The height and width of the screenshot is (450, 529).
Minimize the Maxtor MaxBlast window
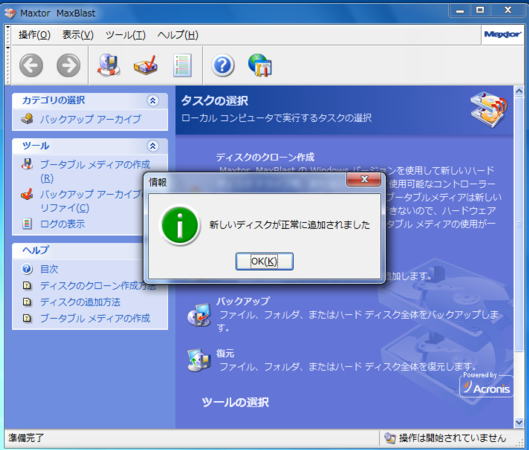coord(460,11)
